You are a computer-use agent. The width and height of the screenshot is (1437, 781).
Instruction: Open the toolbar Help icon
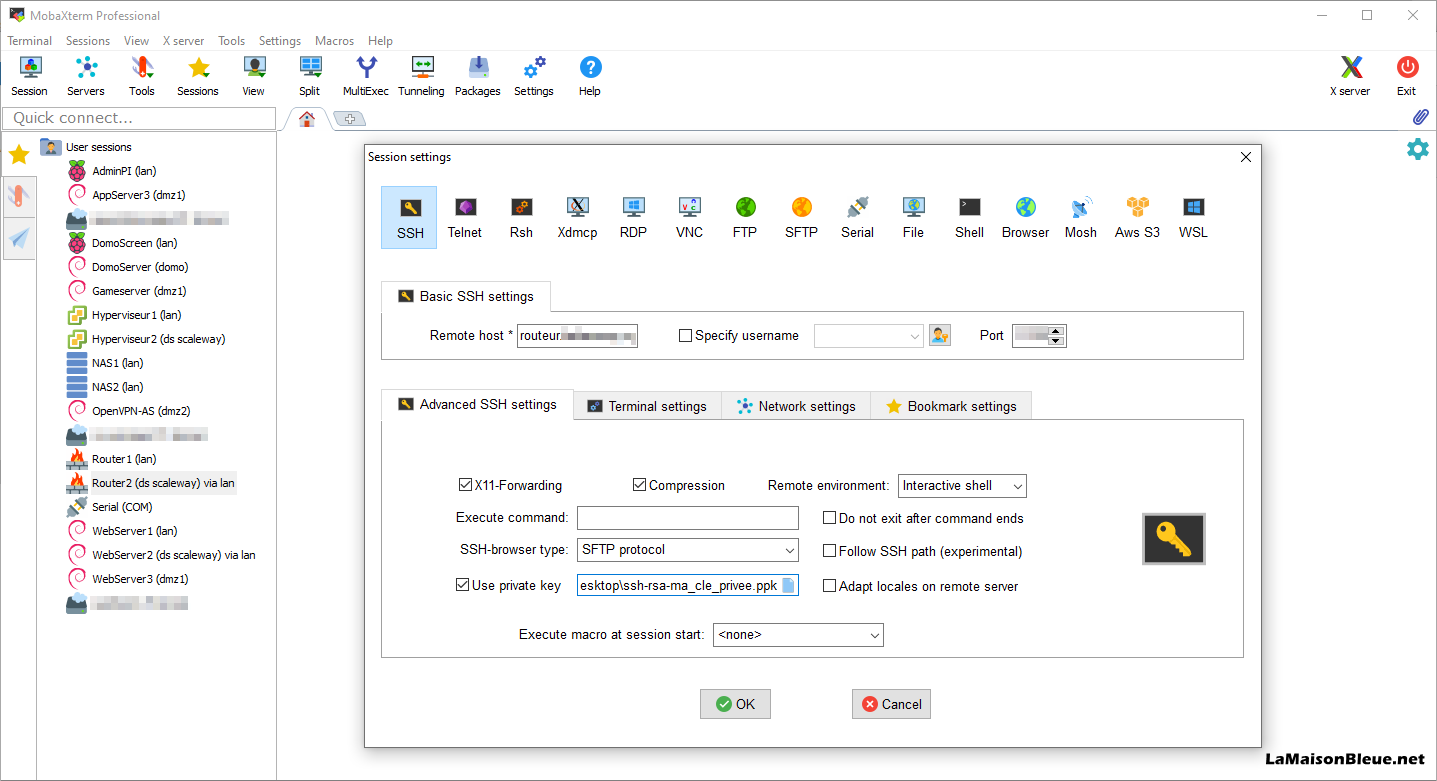click(x=590, y=76)
